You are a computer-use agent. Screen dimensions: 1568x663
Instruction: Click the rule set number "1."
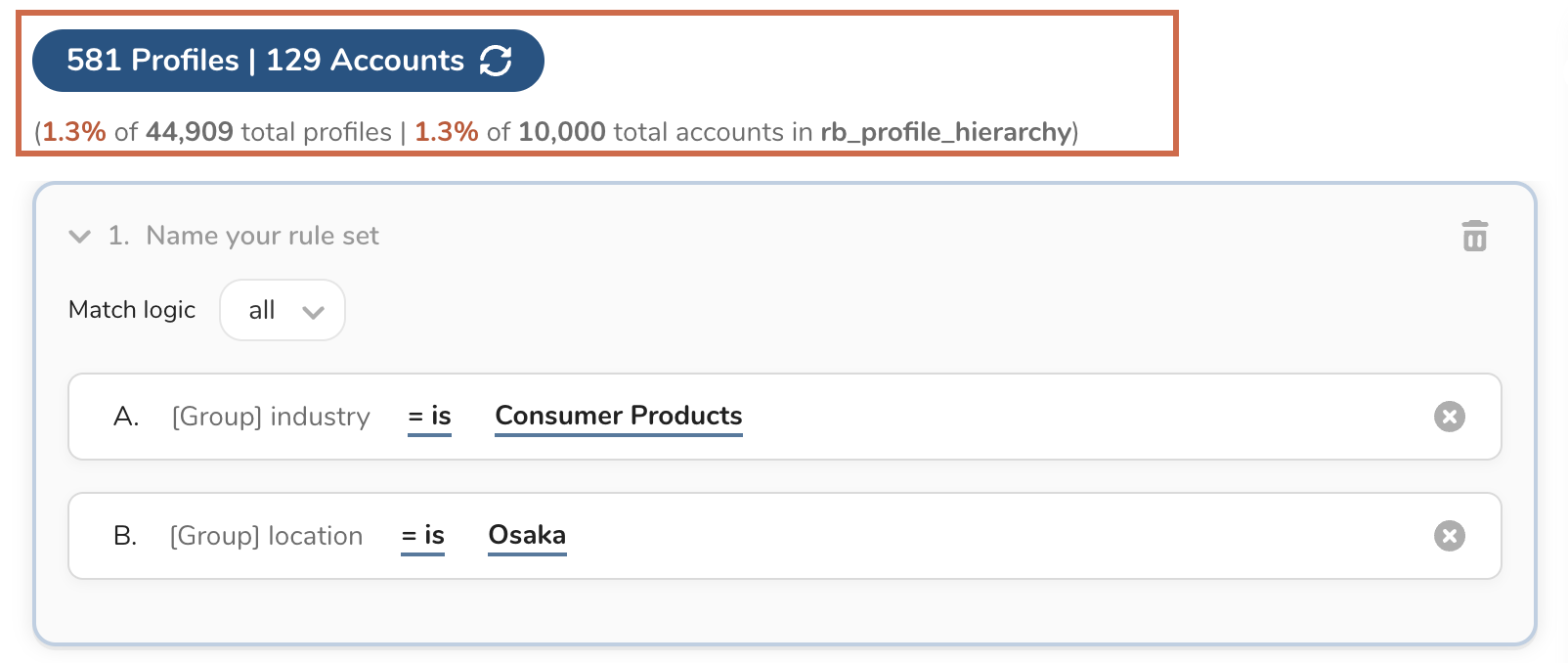click(x=118, y=236)
